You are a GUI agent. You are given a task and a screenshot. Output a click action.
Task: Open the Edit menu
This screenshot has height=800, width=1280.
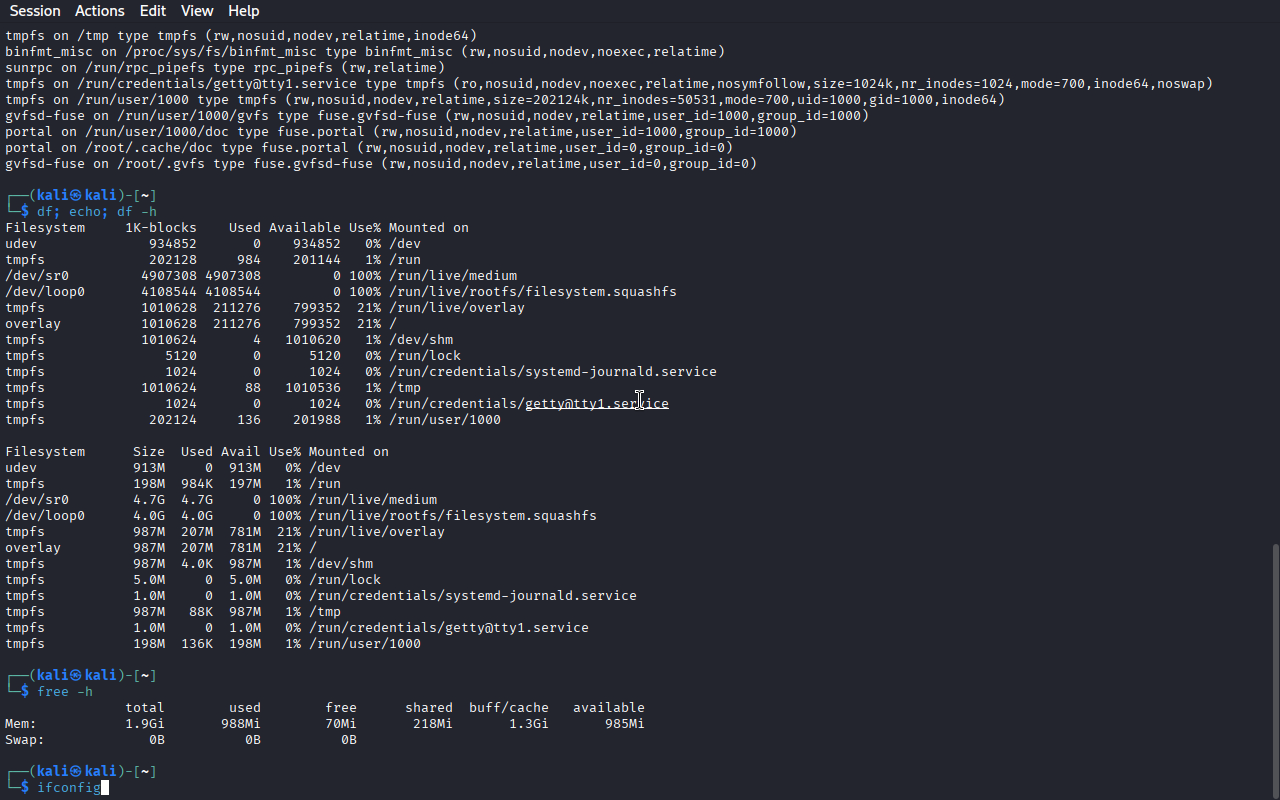coord(153,11)
